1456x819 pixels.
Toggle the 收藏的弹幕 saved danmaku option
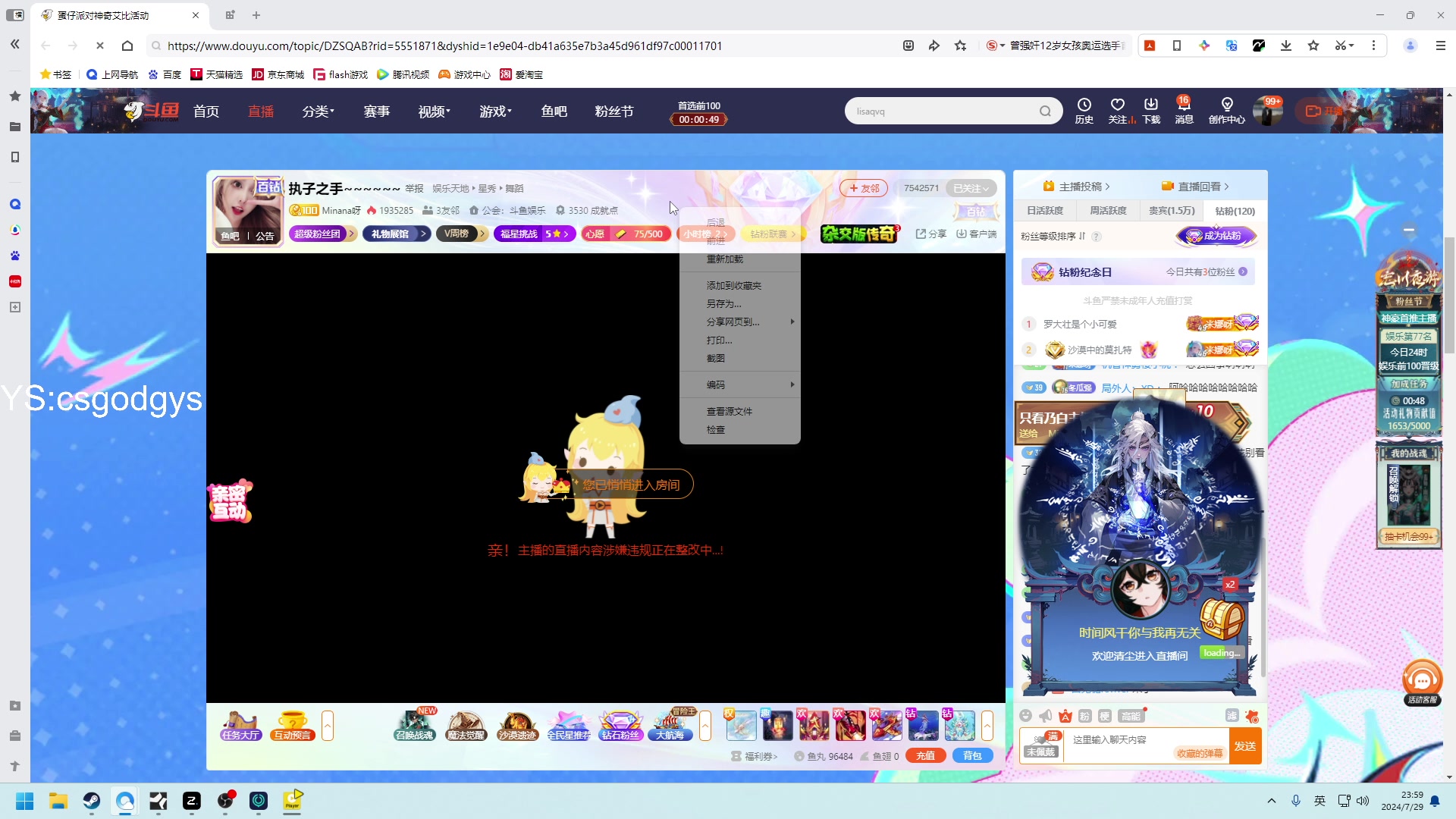[x=1200, y=753]
